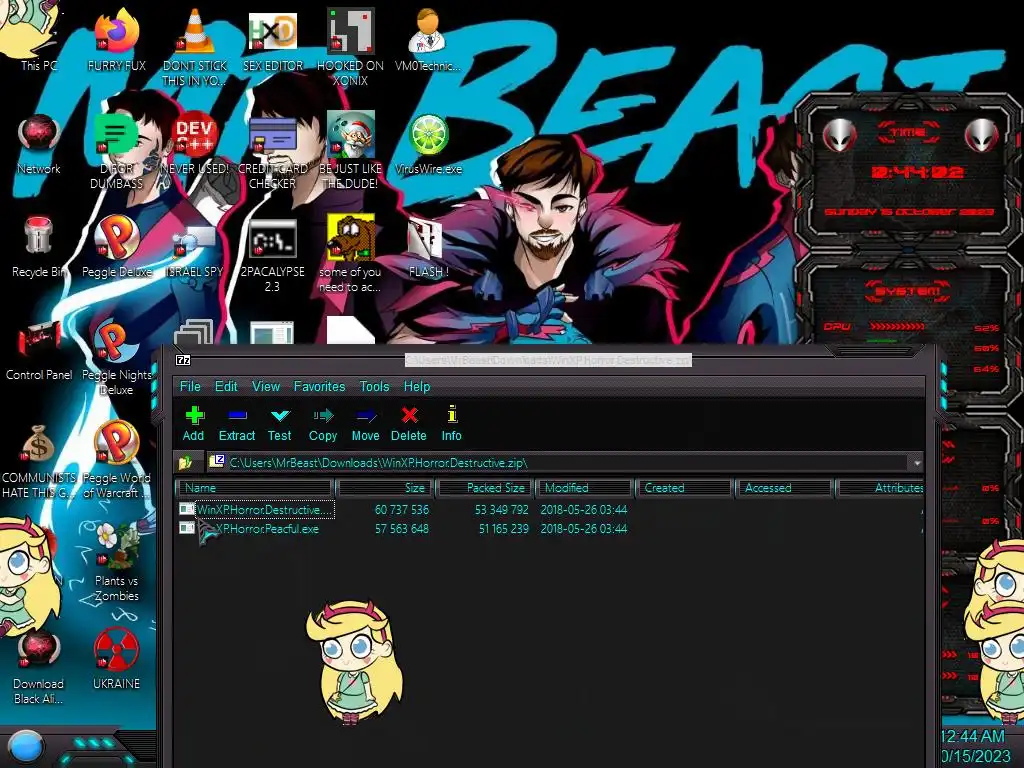Open the Help menu

point(417,386)
